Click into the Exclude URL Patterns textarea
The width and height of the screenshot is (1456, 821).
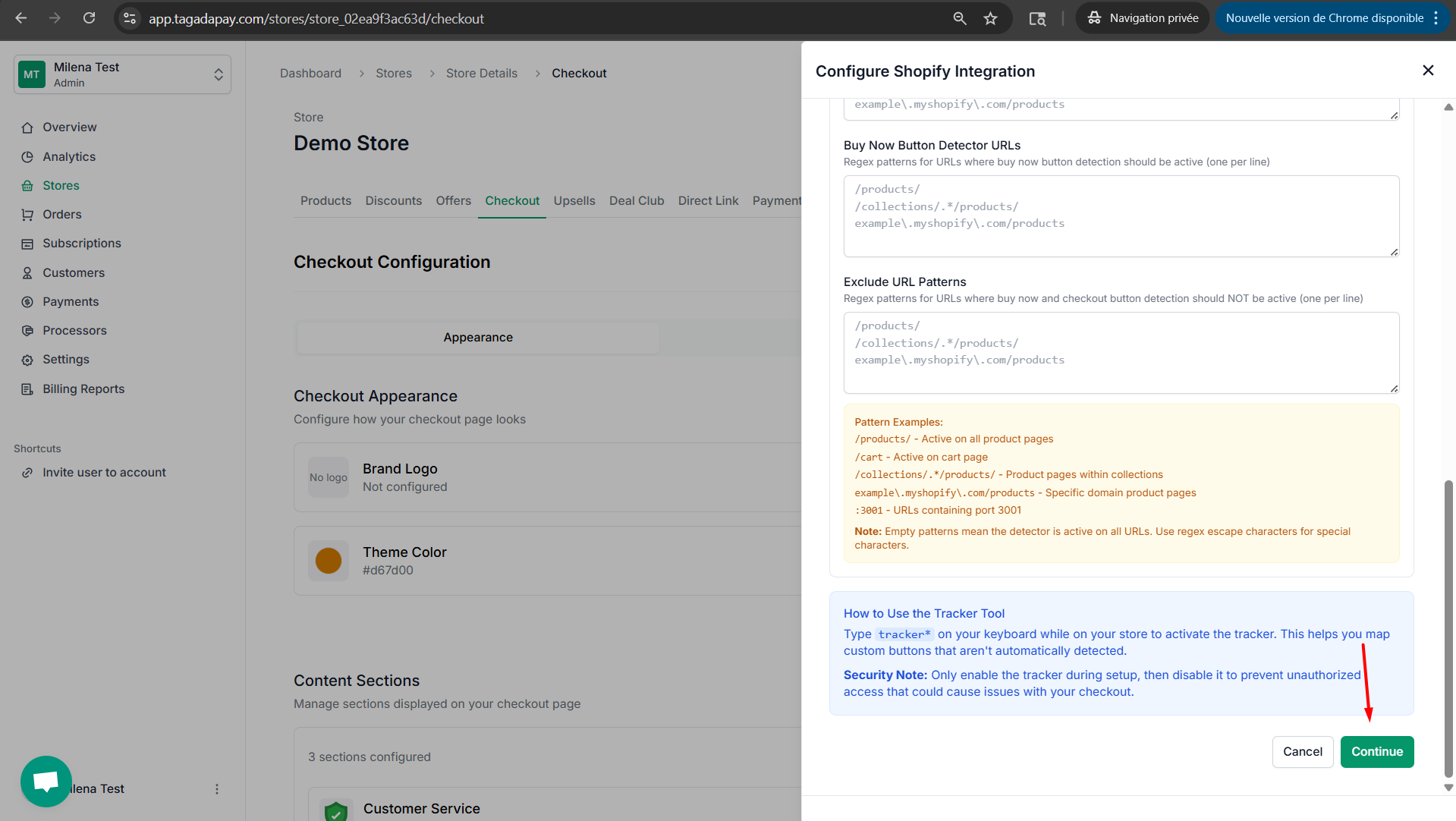coord(1121,353)
